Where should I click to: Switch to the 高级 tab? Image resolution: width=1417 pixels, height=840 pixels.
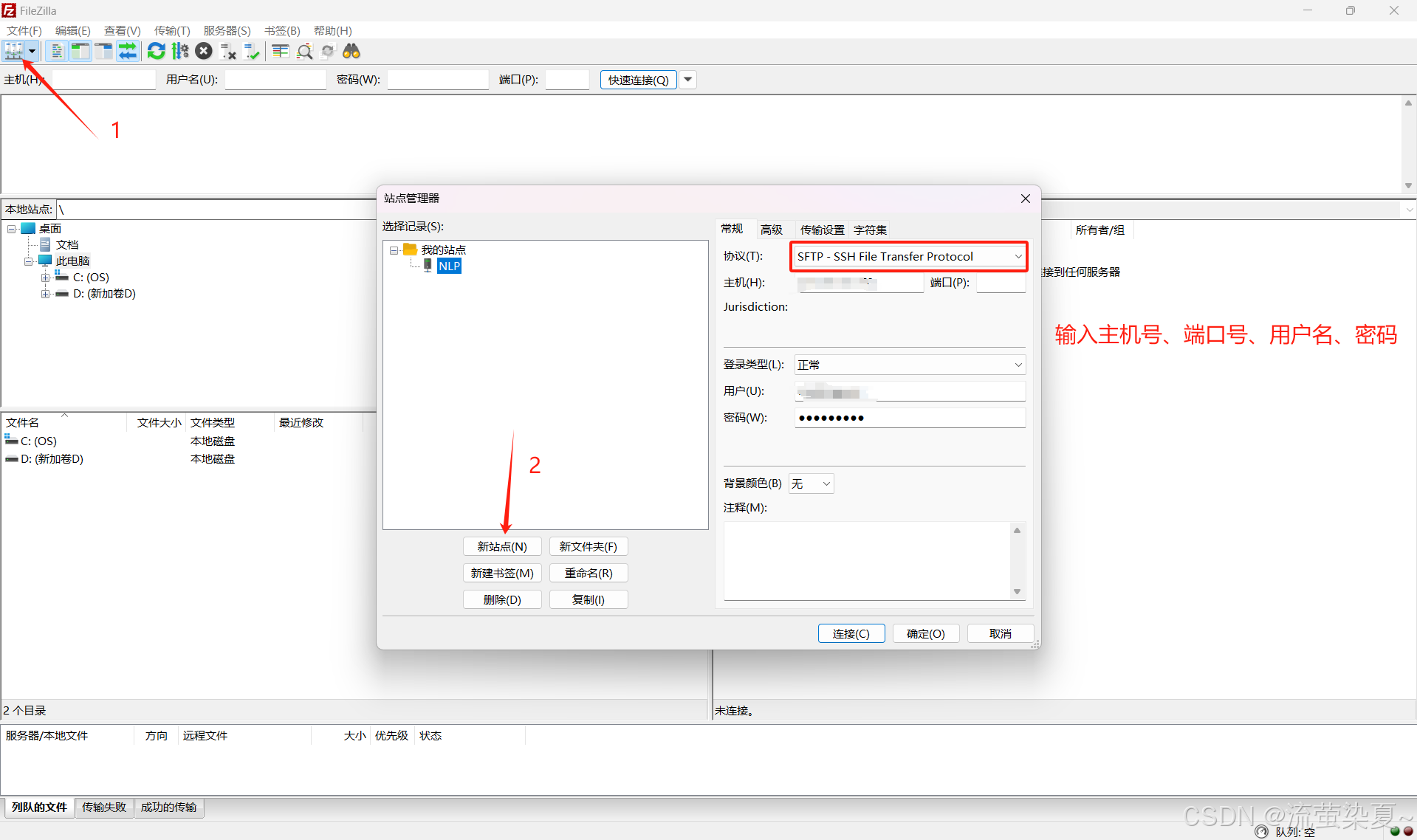point(772,230)
